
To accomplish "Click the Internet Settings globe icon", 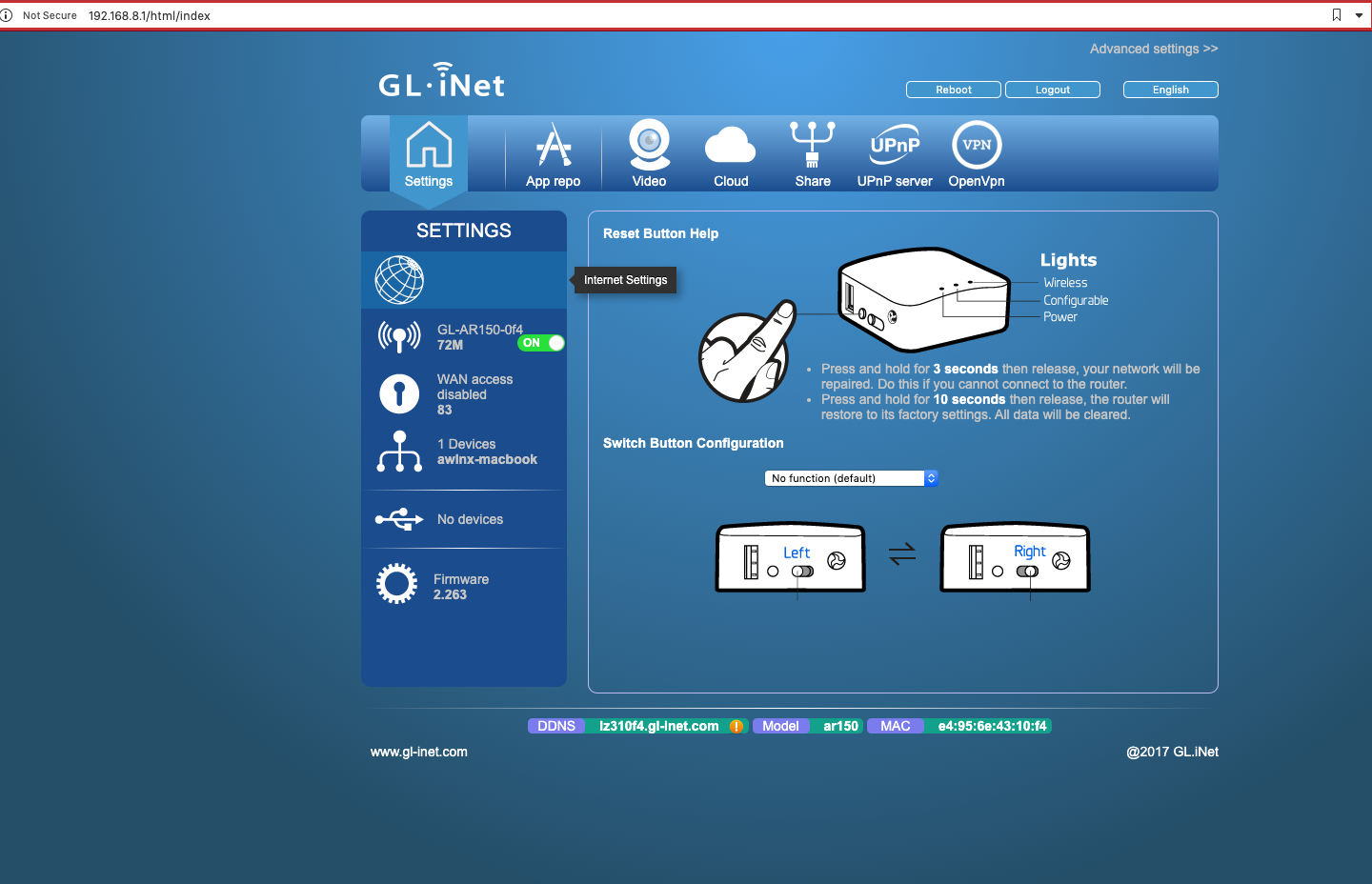I will [x=399, y=280].
